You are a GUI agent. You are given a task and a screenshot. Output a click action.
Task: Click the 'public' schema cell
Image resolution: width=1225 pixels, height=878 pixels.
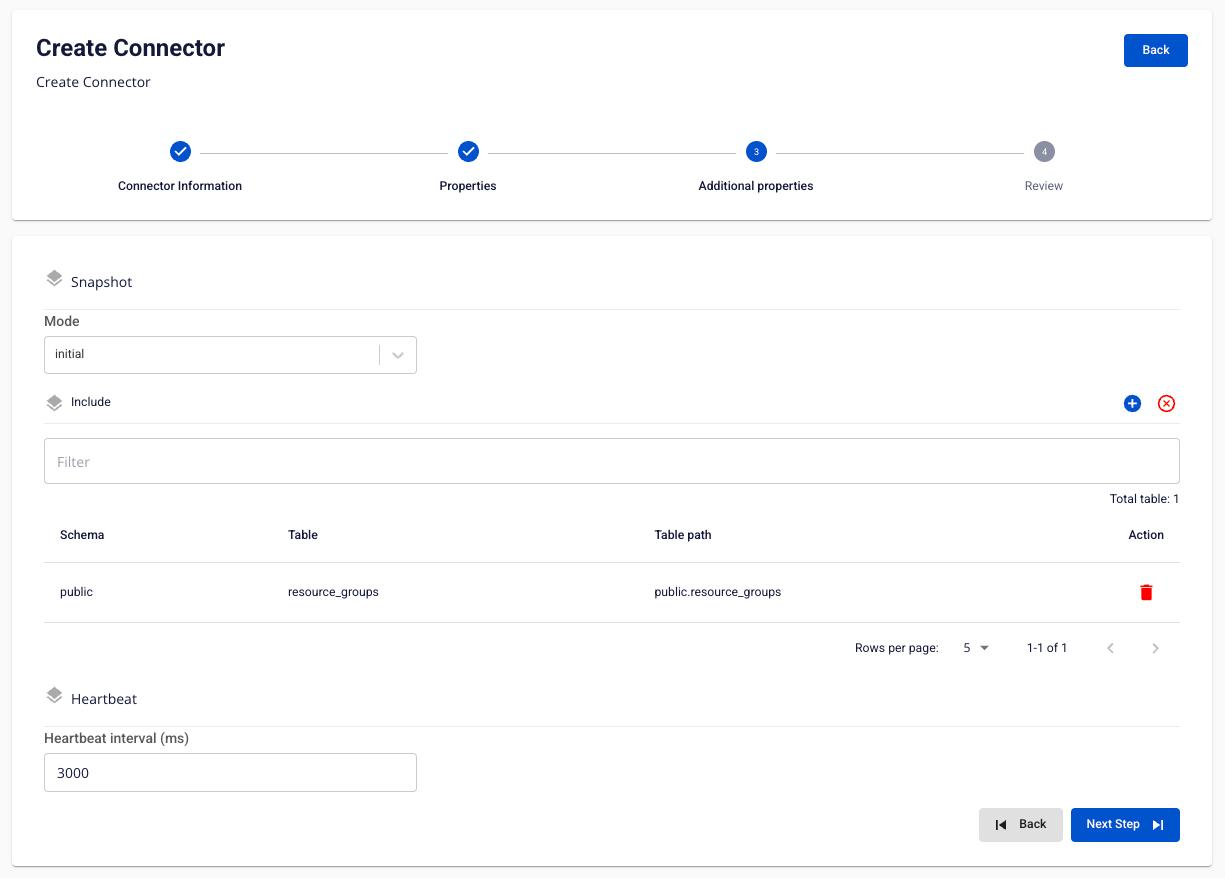click(76, 592)
